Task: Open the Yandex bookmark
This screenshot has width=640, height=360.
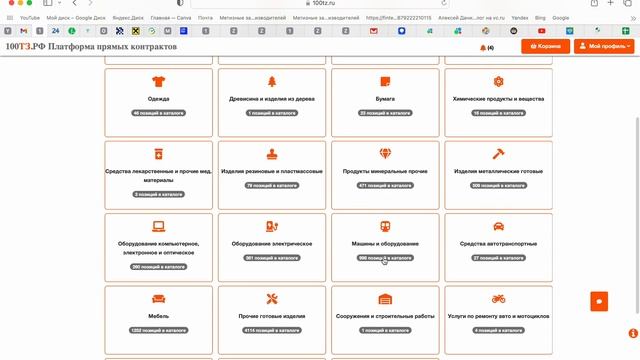Action: (x=520, y=18)
